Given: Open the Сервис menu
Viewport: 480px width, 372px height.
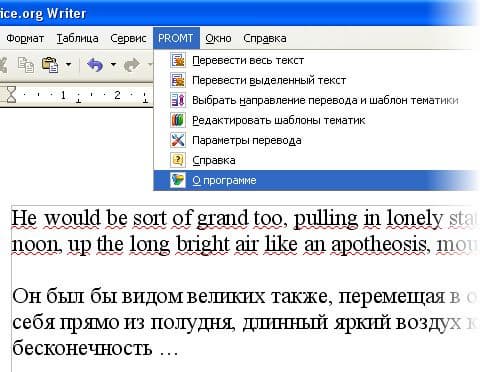Looking at the screenshot, I should 128,38.
